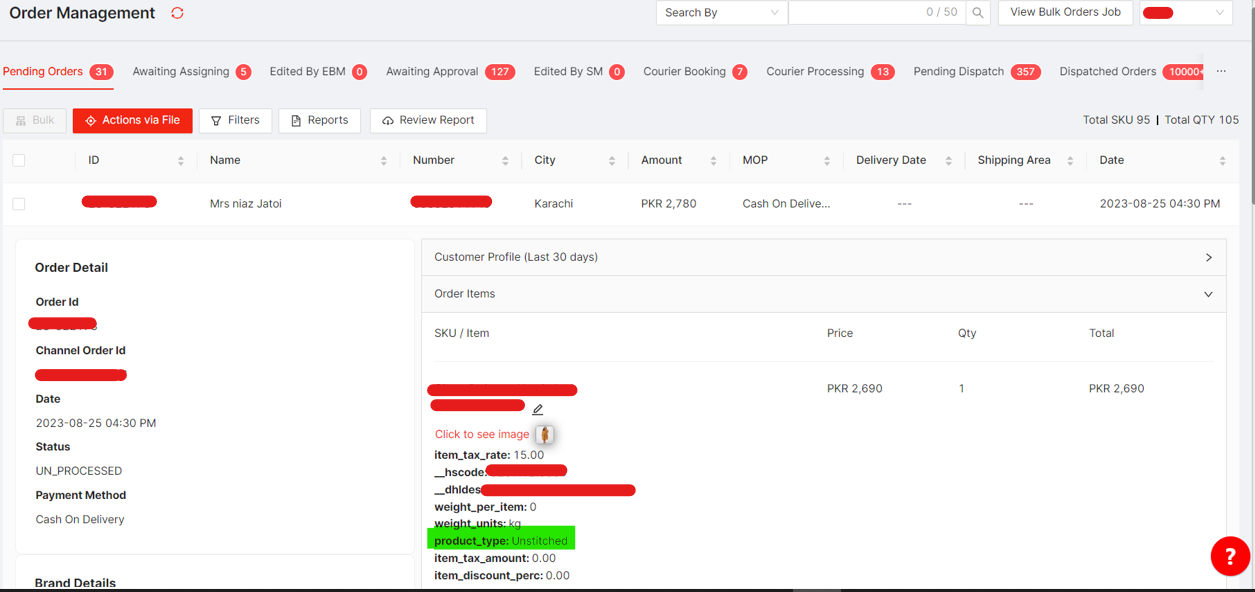Sort the Amount column using arrows

click(713, 161)
